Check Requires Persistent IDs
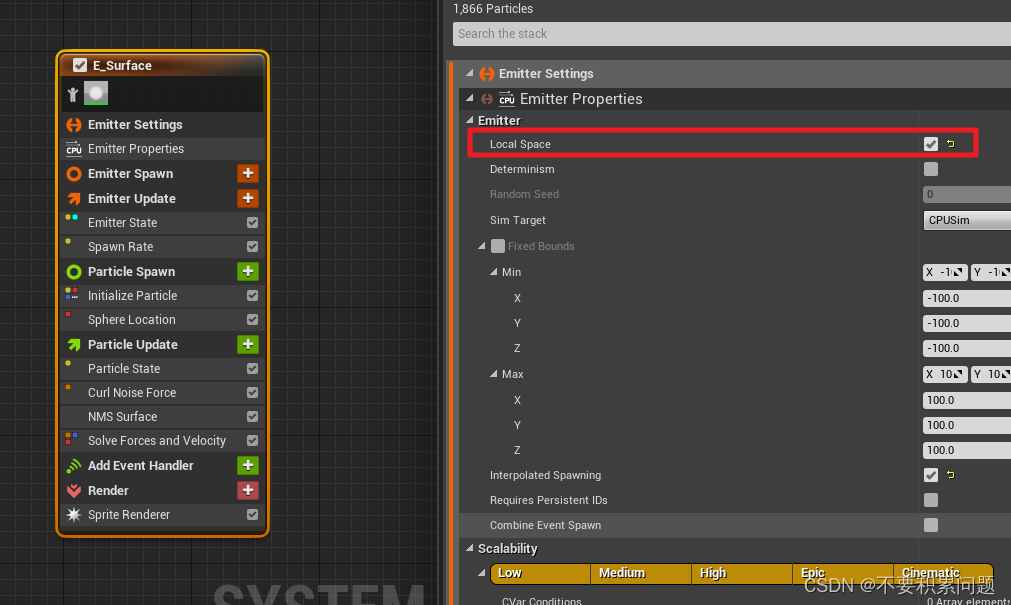The width and height of the screenshot is (1011, 605). pyautogui.click(x=930, y=500)
